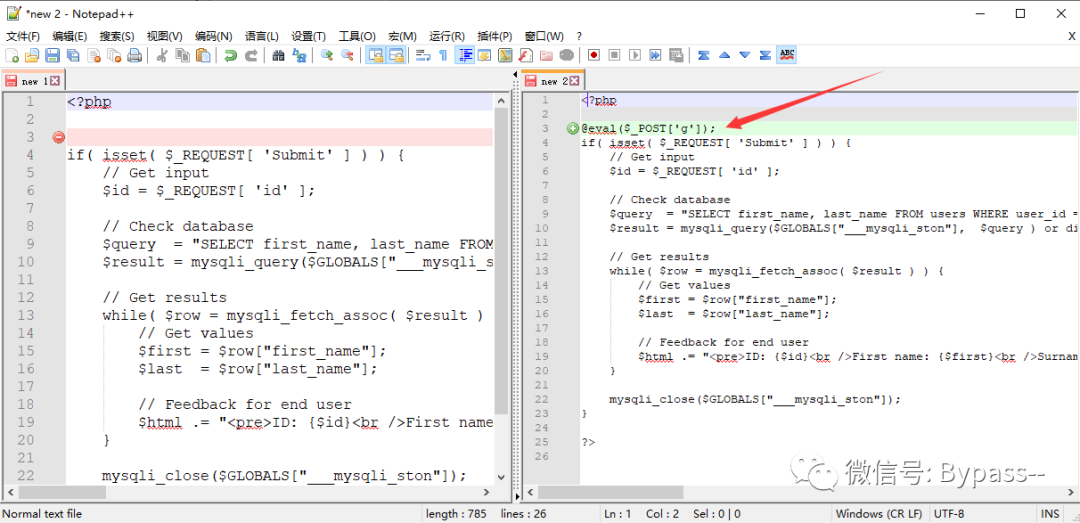
Task: Toggle synchronize horizontal scrolling
Action: [395, 55]
